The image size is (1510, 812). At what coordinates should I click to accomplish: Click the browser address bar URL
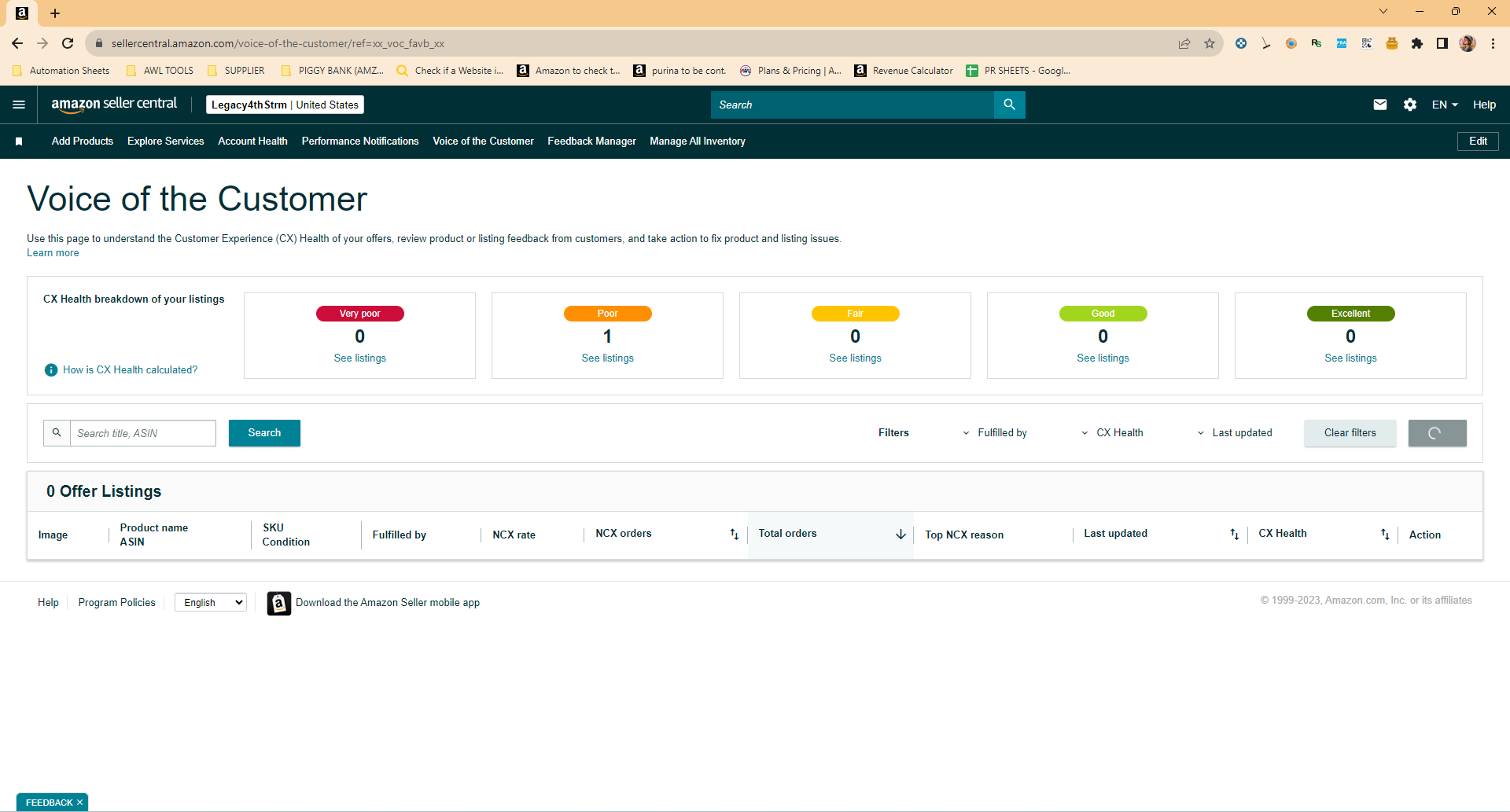pos(278,43)
